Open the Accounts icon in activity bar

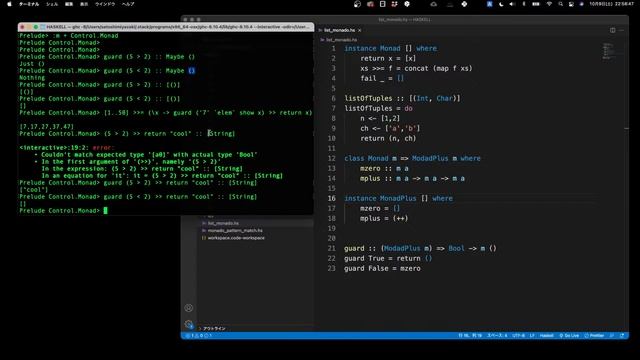click(x=189, y=308)
